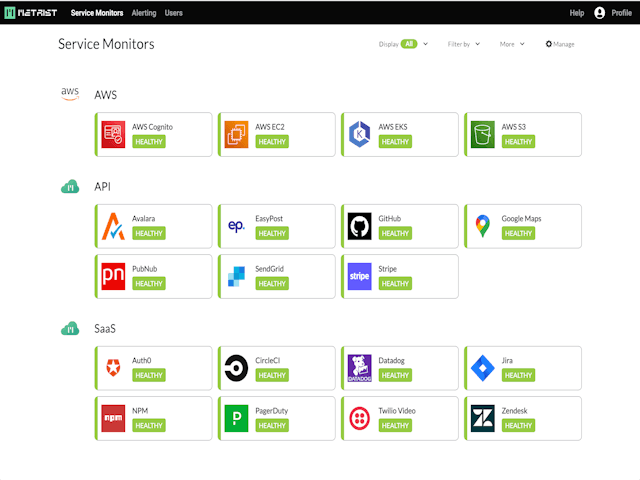Viewport: 640px width, 480px height.
Task: Open the AWS S3 bucket icon
Action: point(482,134)
